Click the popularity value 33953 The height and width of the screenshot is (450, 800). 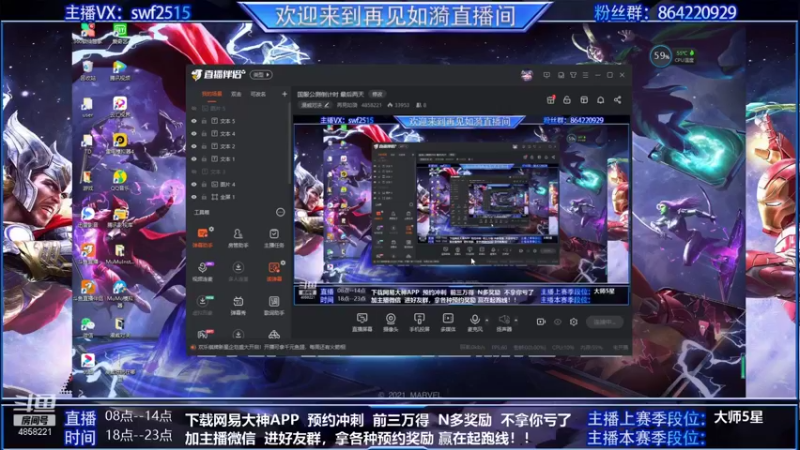pos(402,105)
